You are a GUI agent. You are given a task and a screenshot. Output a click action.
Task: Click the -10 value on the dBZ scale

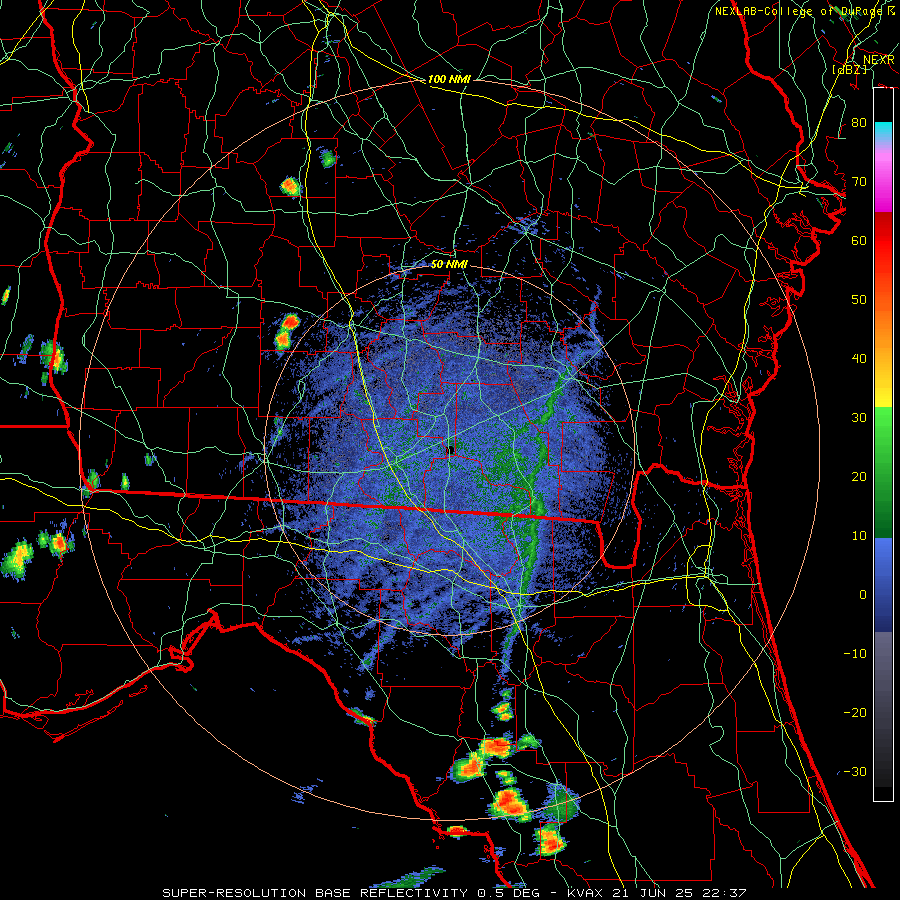click(855, 654)
